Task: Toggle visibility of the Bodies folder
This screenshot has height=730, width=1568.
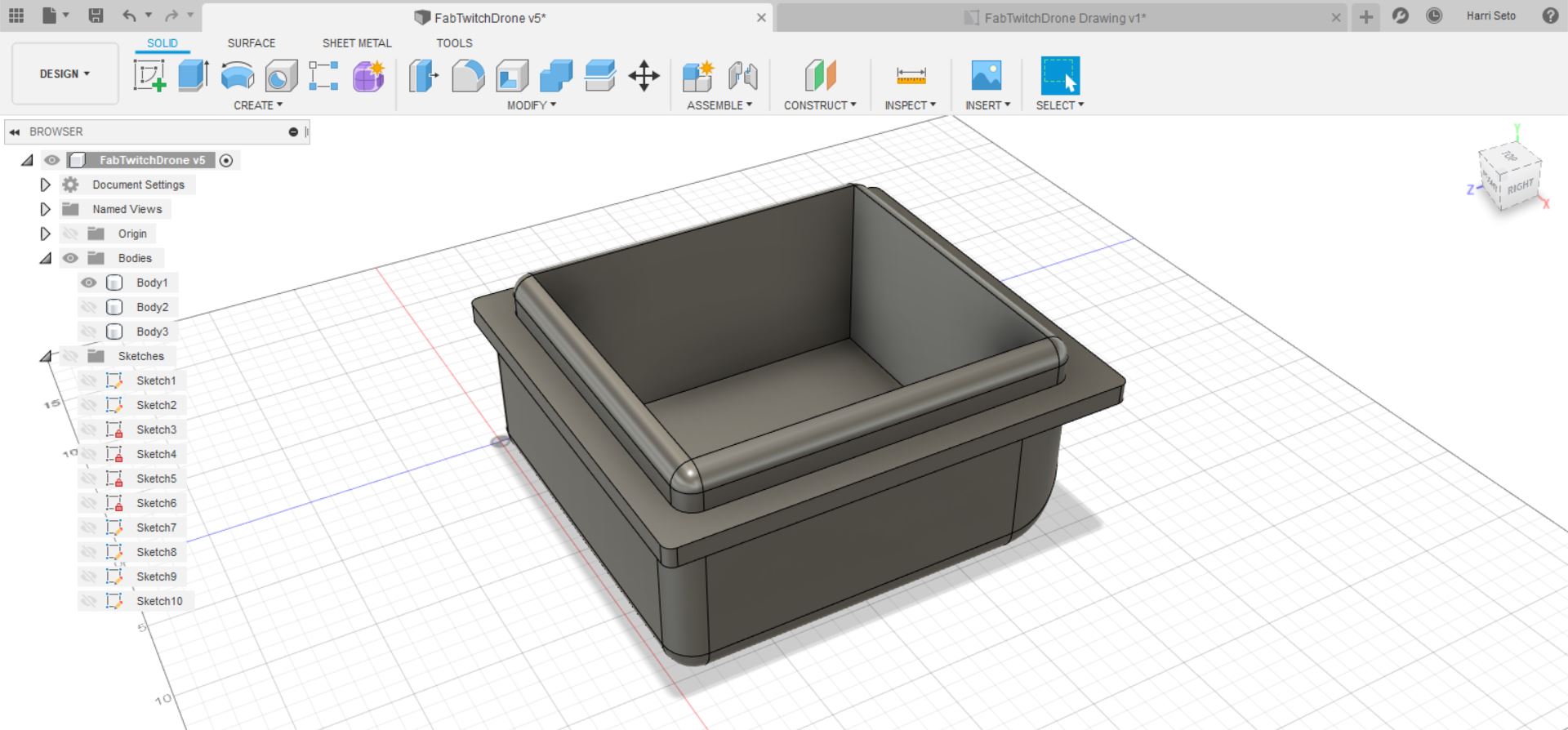Action: coord(71,258)
